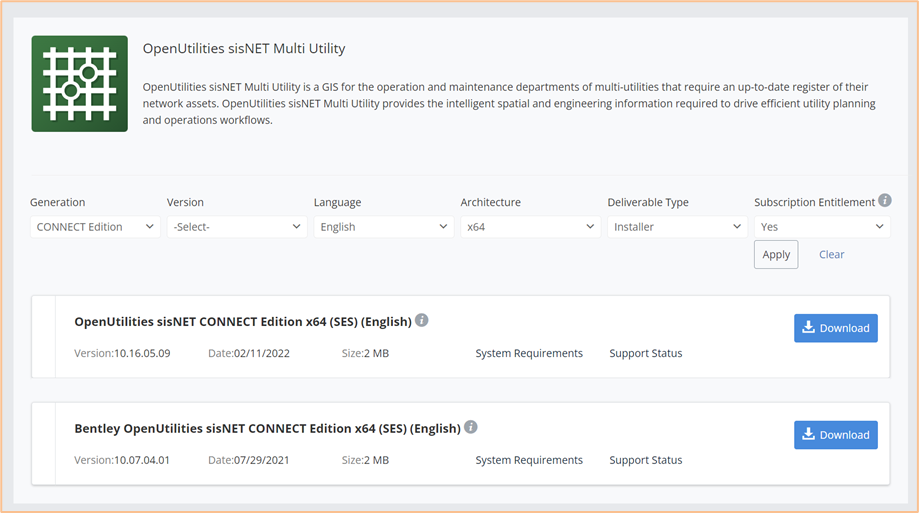Open the Generation dropdown showing CONNECT Edition
The height and width of the screenshot is (513, 919).
pyautogui.click(x=95, y=227)
